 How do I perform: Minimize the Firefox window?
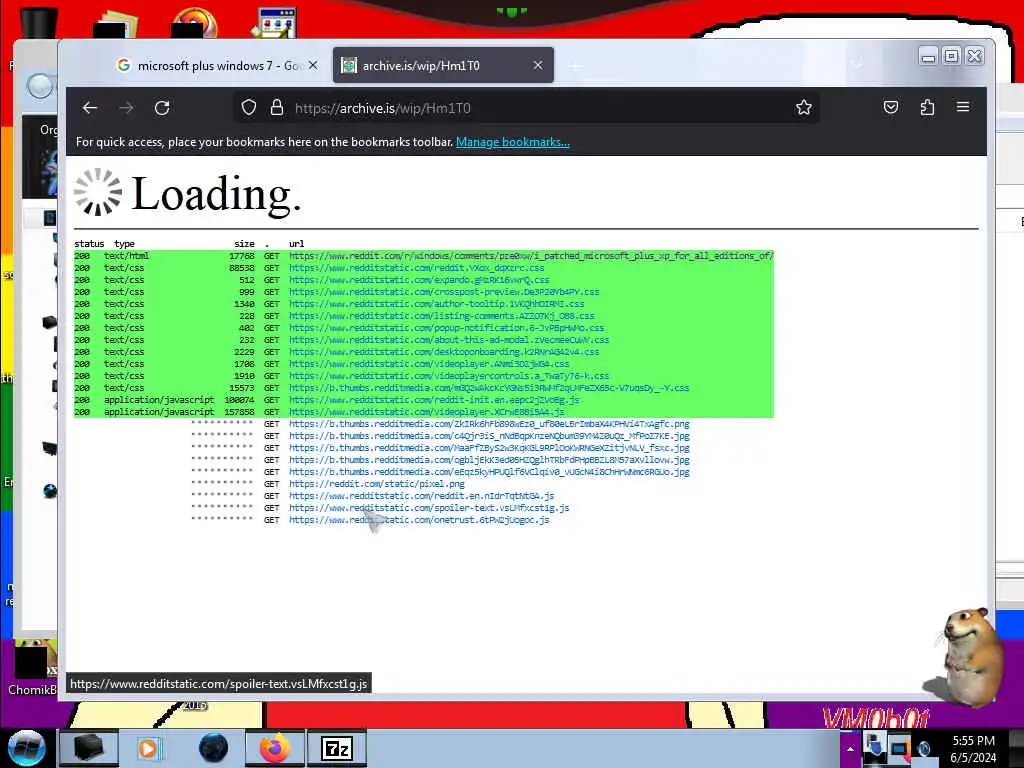(928, 57)
